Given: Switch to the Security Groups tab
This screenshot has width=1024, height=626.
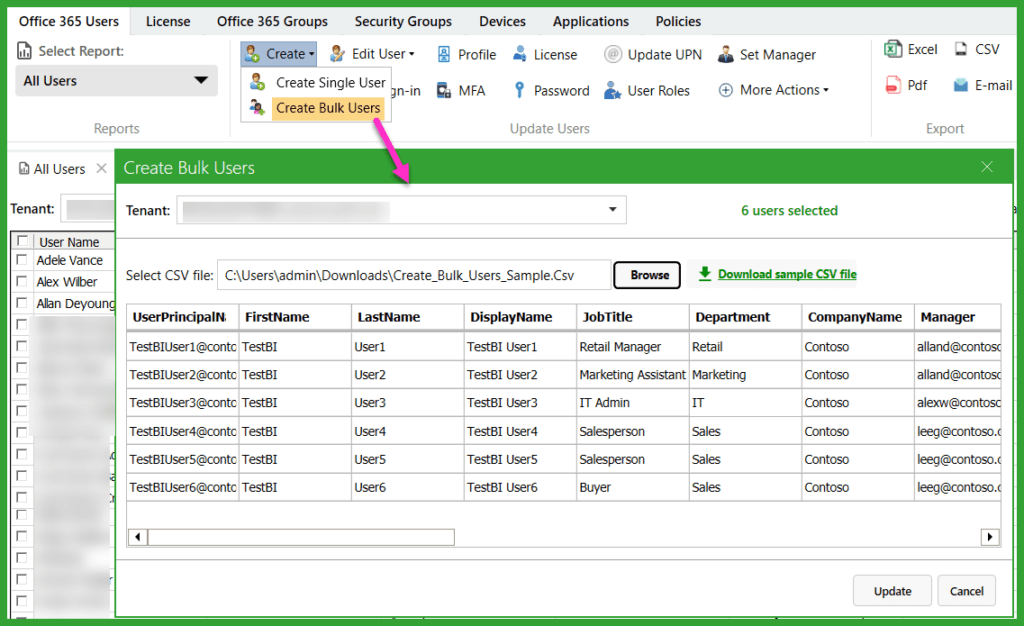Looking at the screenshot, I should click(403, 22).
